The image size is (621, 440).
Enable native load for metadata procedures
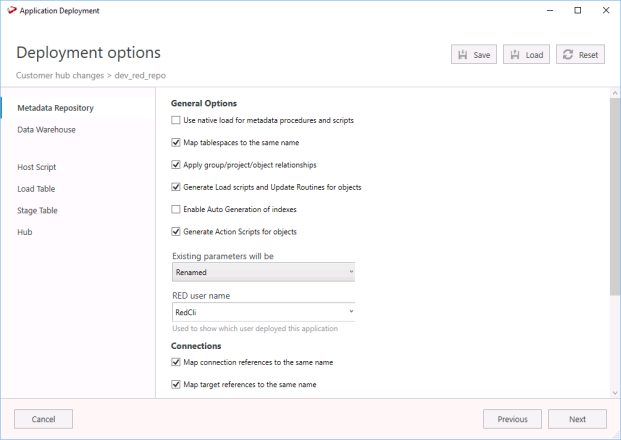176,120
